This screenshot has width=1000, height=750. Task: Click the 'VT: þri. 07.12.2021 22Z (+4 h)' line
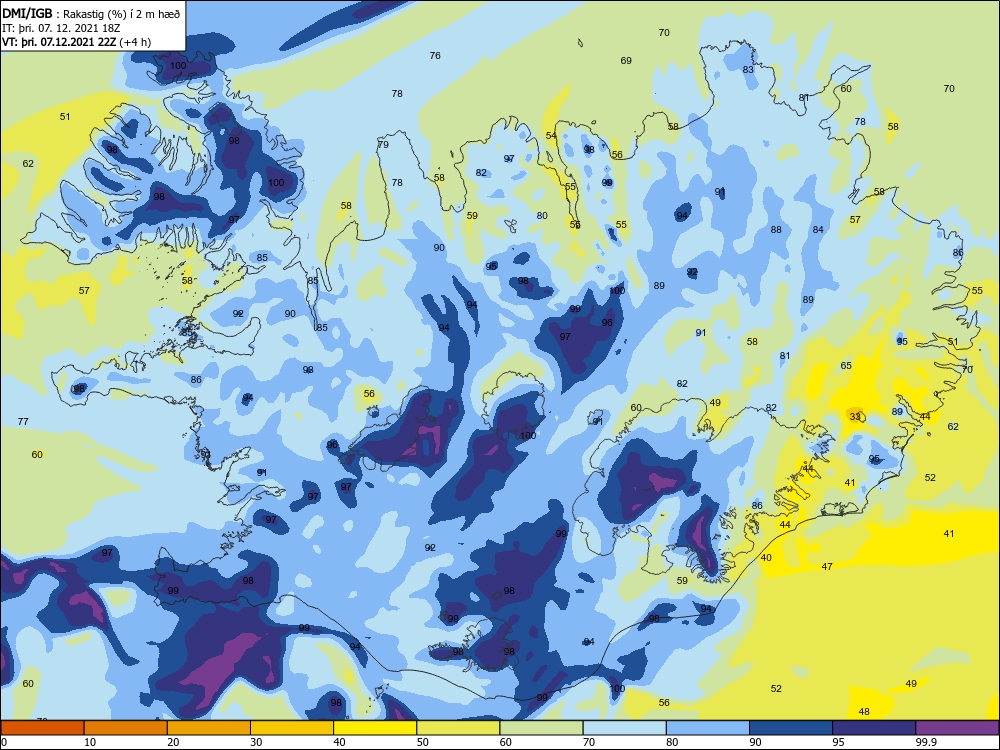[x=77, y=42]
